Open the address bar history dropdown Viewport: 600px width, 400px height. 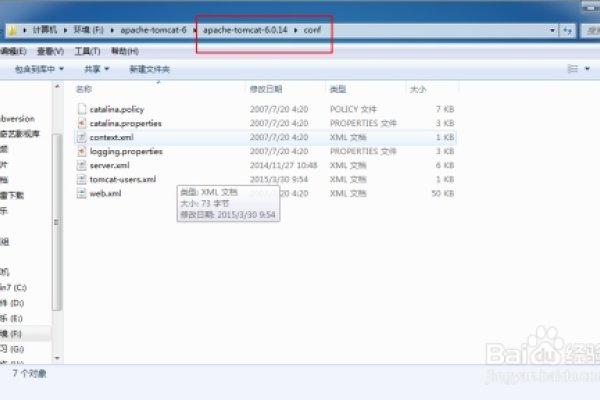(552, 30)
